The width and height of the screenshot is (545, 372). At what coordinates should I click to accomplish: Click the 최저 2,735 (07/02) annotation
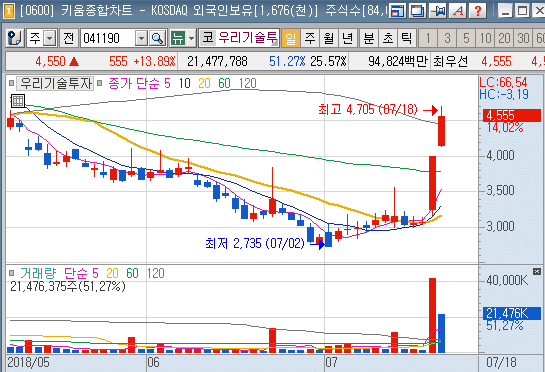click(255, 243)
